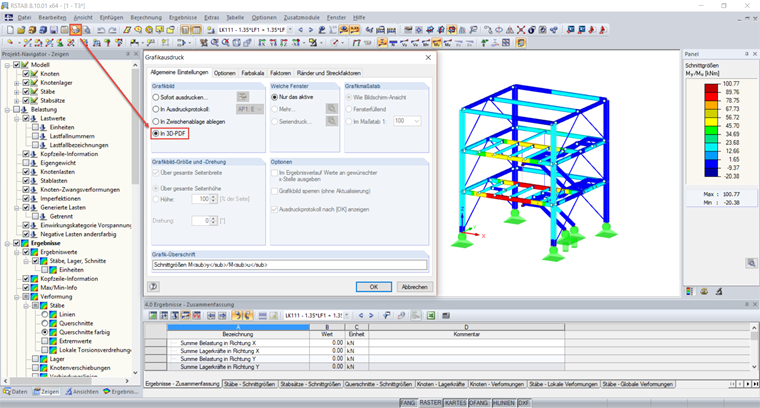Select 'Nur das aktive' window option
This screenshot has height=408, width=760.
274,97
